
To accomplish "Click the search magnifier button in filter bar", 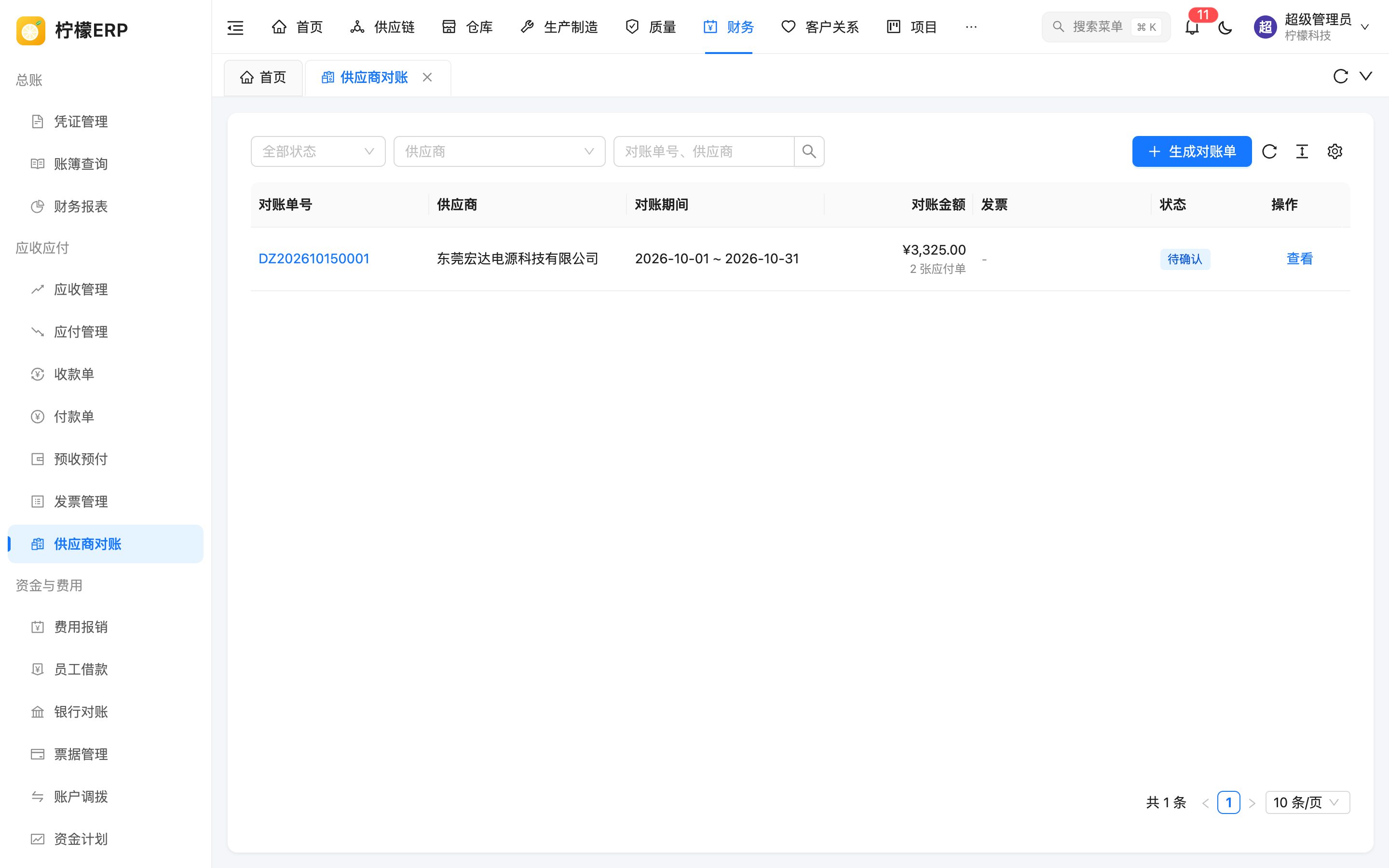I will (809, 151).
